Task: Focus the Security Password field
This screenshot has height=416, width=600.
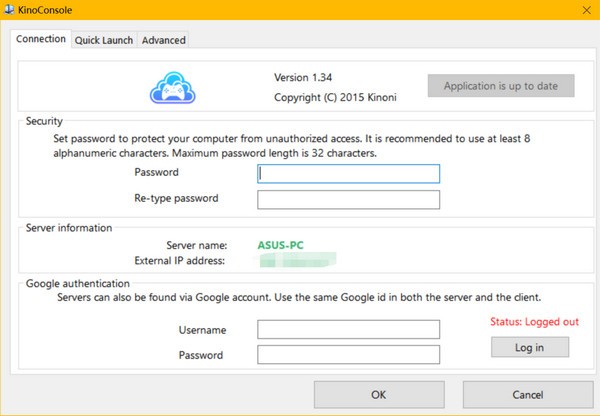Action: pyautogui.click(x=348, y=173)
